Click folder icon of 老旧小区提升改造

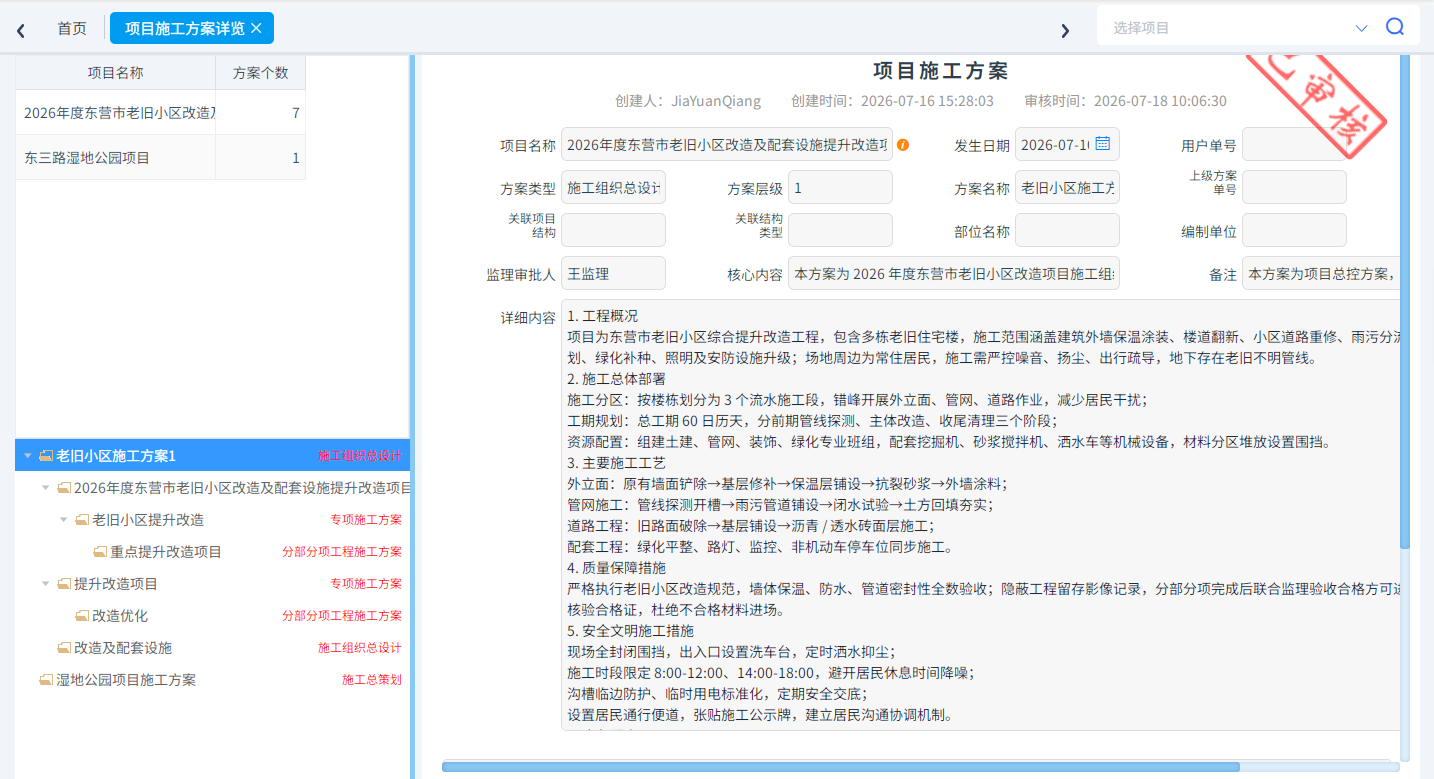click(82, 520)
